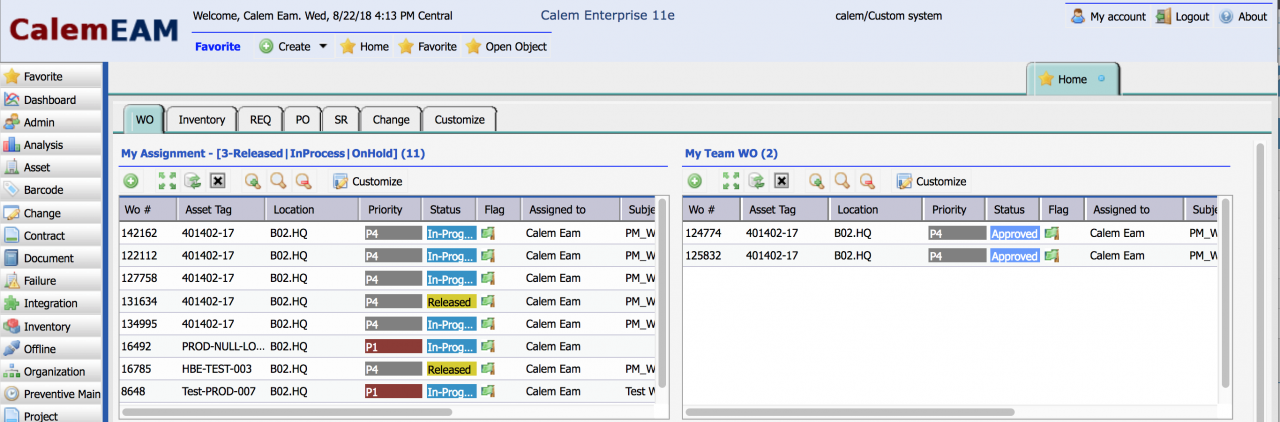Click My Assignment horizontal scrollbar
This screenshot has height=422, width=1280.
coord(287,411)
